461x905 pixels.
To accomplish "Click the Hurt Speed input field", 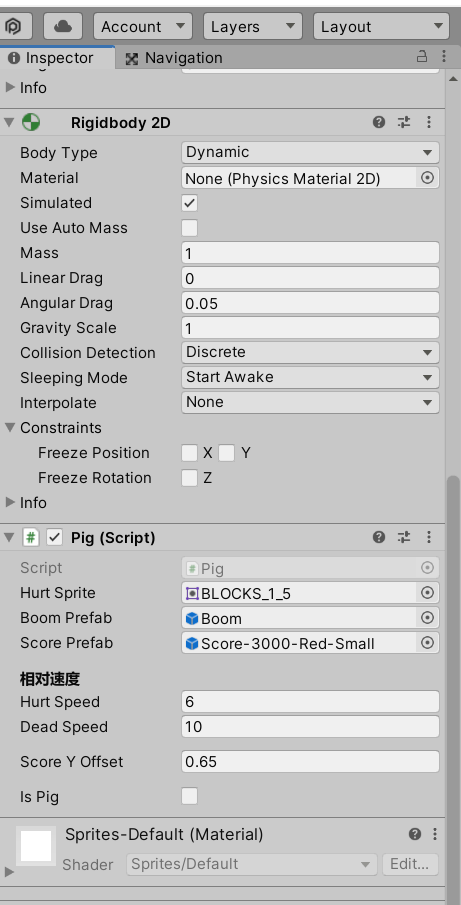I will [310, 702].
